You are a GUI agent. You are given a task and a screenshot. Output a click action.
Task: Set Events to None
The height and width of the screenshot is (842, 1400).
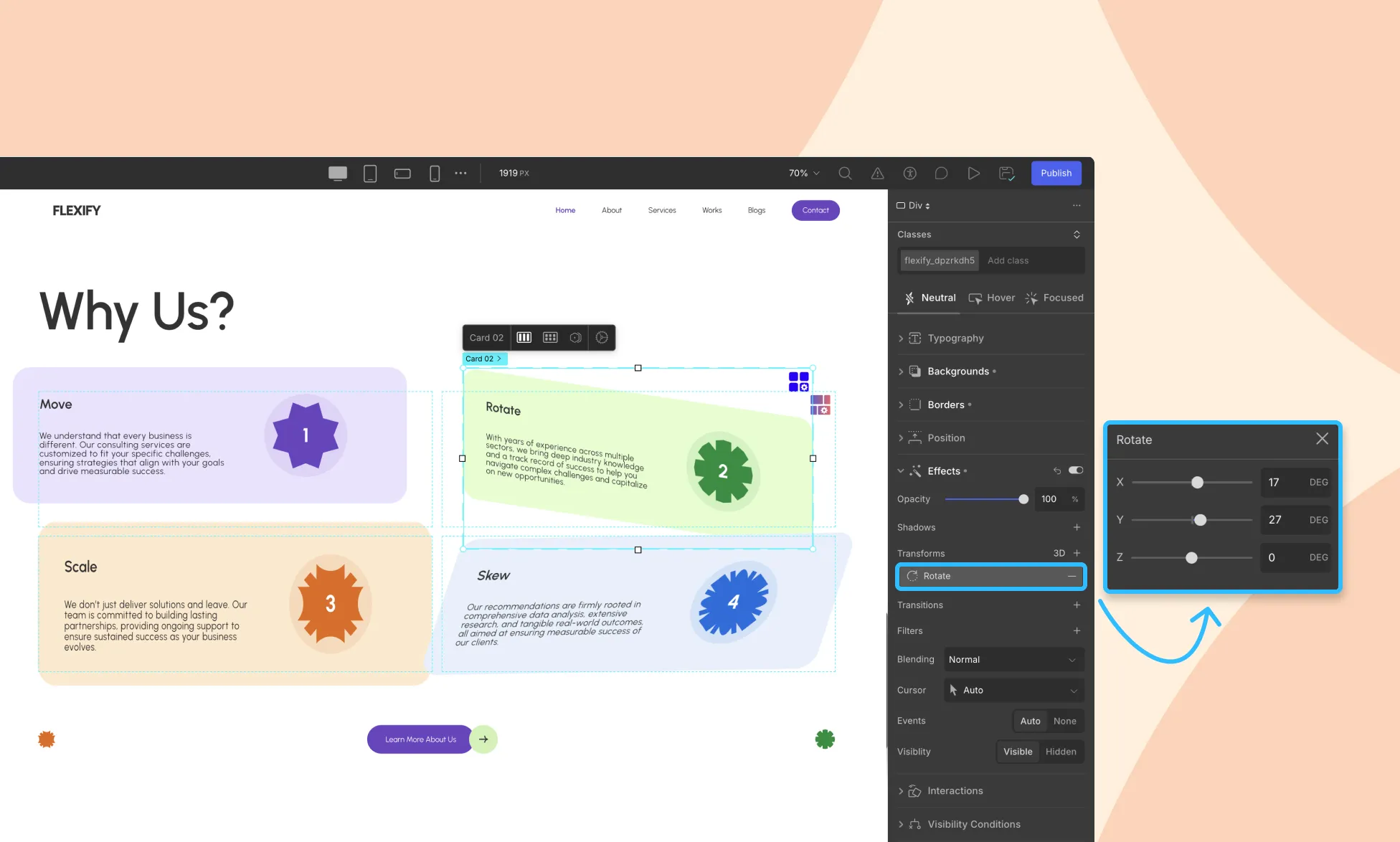(1064, 721)
